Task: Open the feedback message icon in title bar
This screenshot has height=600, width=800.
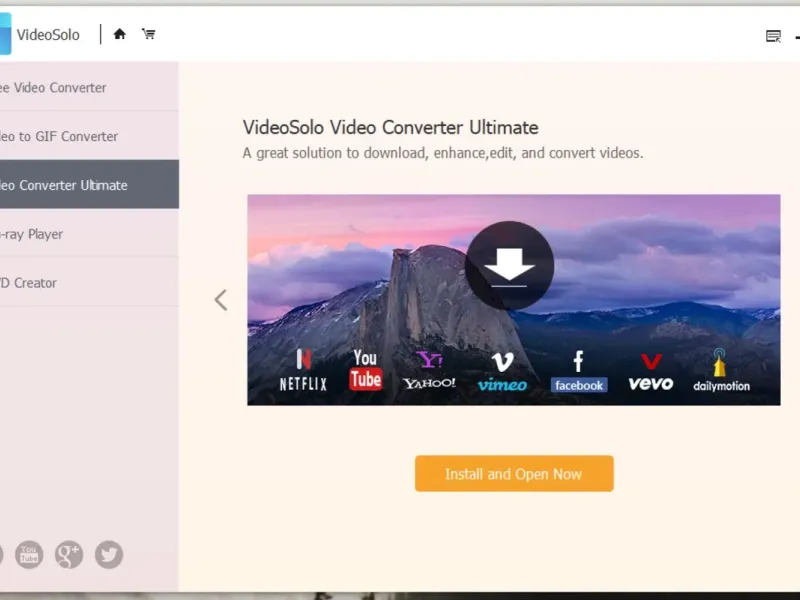Action: tap(773, 36)
